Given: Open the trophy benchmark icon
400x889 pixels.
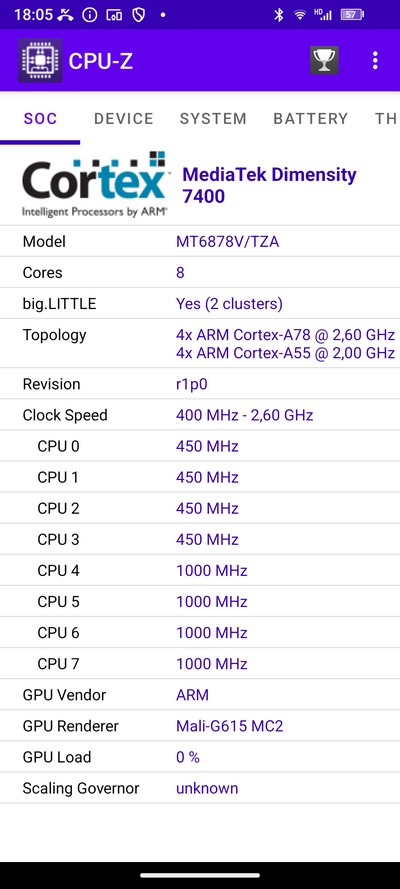Looking at the screenshot, I should [324, 60].
